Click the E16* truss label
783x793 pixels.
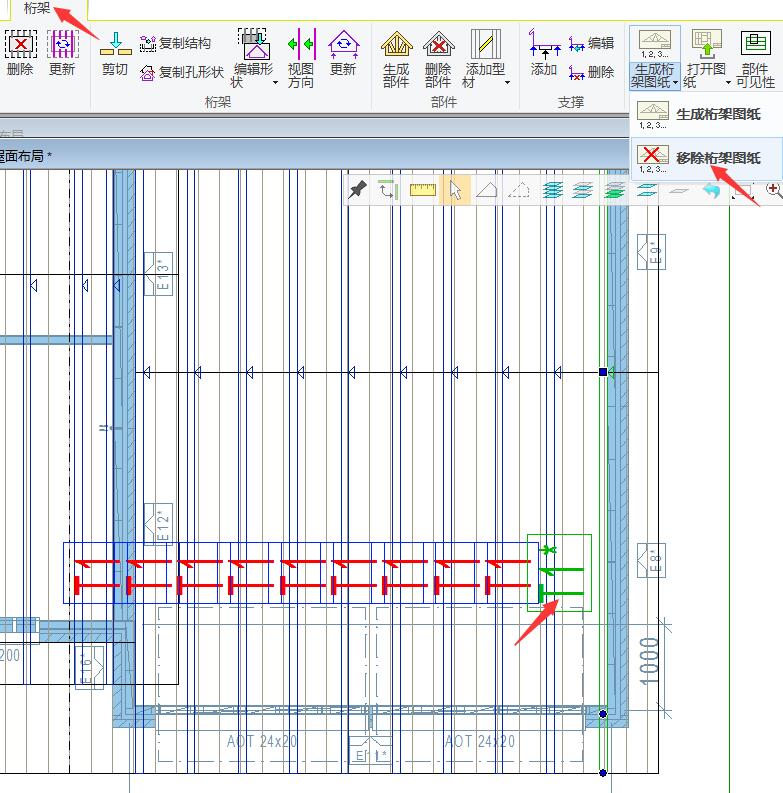pyautogui.click(x=90, y=667)
